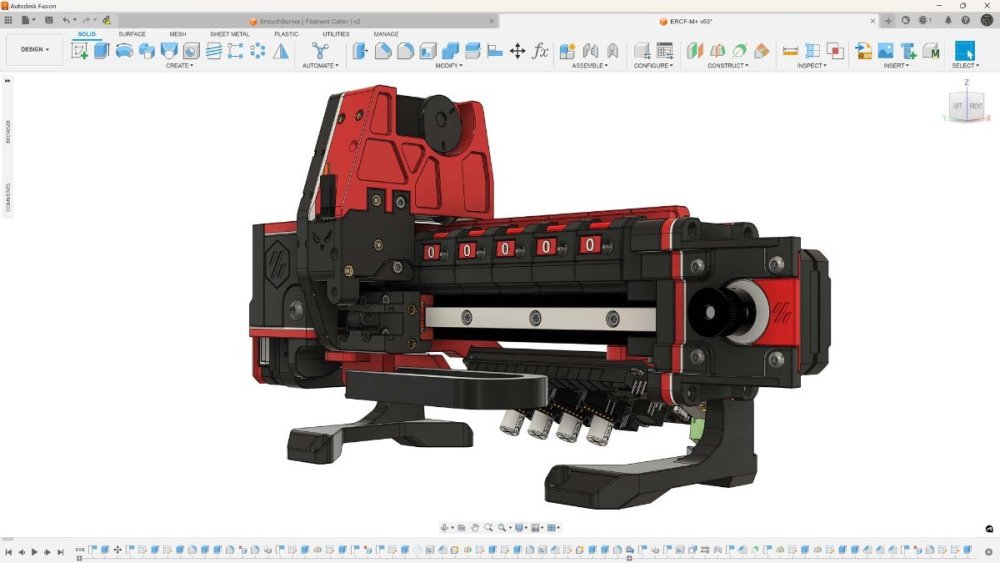The image size is (1000, 563).
Task: Select the Automated Modeling icon
Action: click(x=320, y=50)
